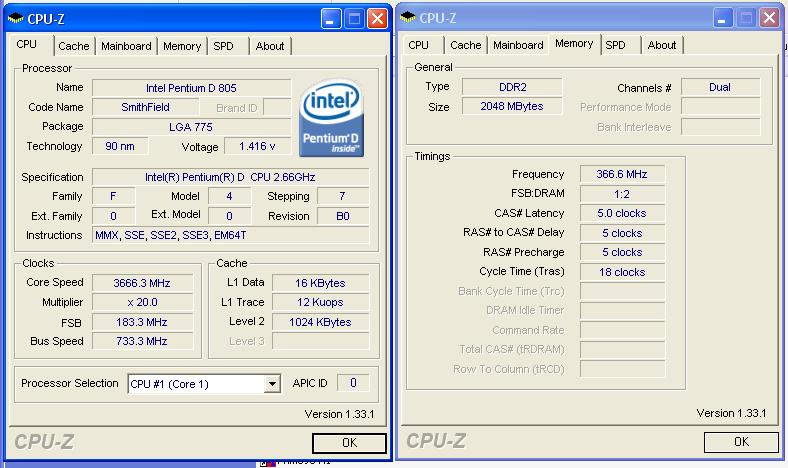Image resolution: width=788 pixels, height=468 pixels.
Task: Click the CAS# Latency value '5.0 clocks'
Action: tap(622, 213)
